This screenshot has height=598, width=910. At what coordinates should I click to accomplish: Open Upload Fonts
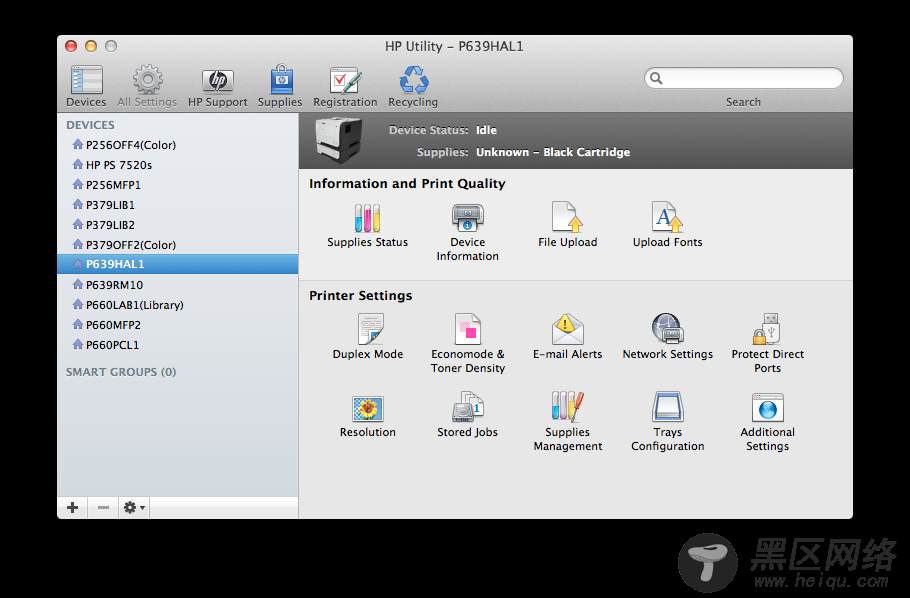(667, 225)
